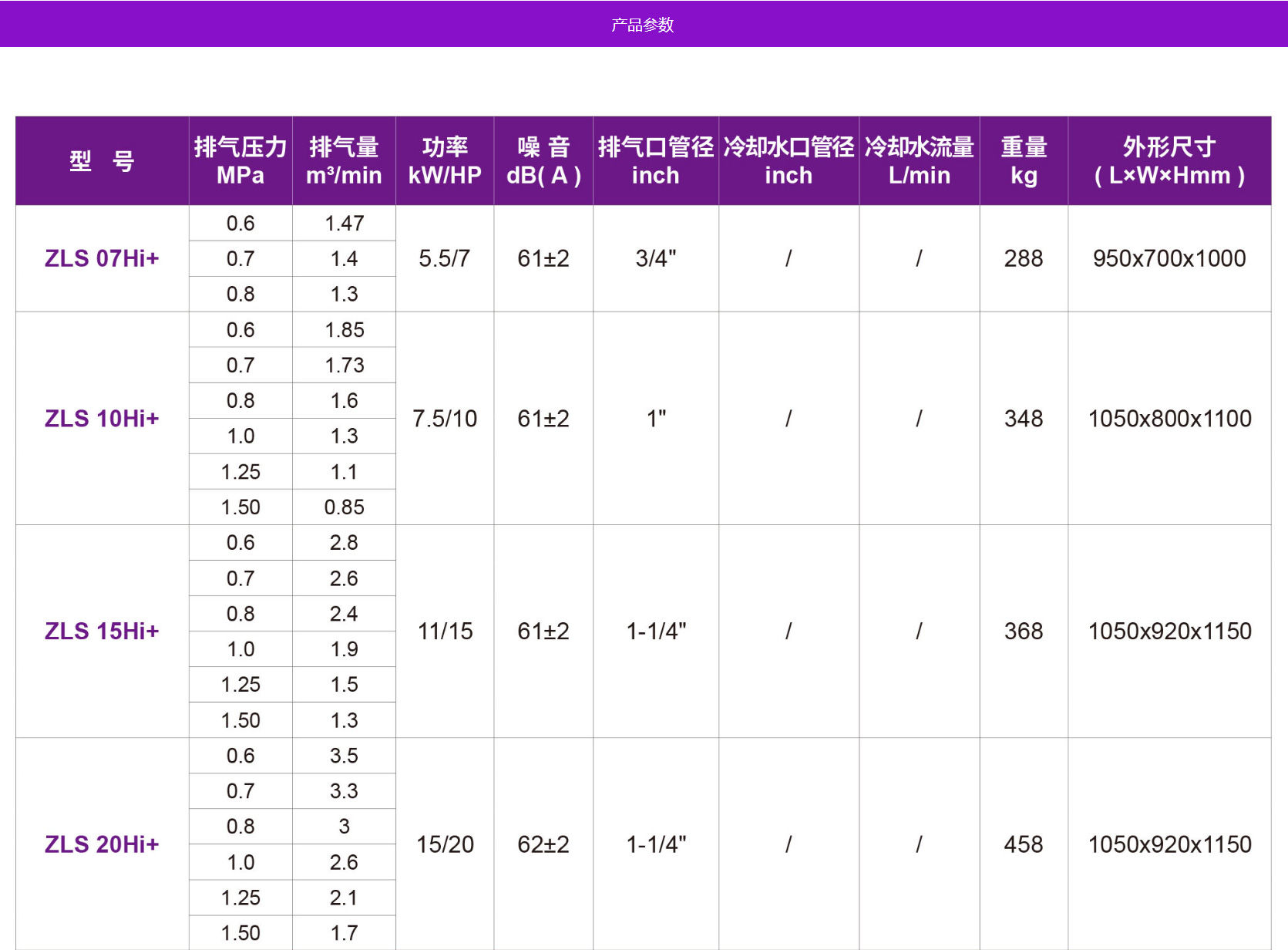Click the 950x700x1000 dimension value
This screenshot has width=1288, height=950.
[x=1169, y=258]
